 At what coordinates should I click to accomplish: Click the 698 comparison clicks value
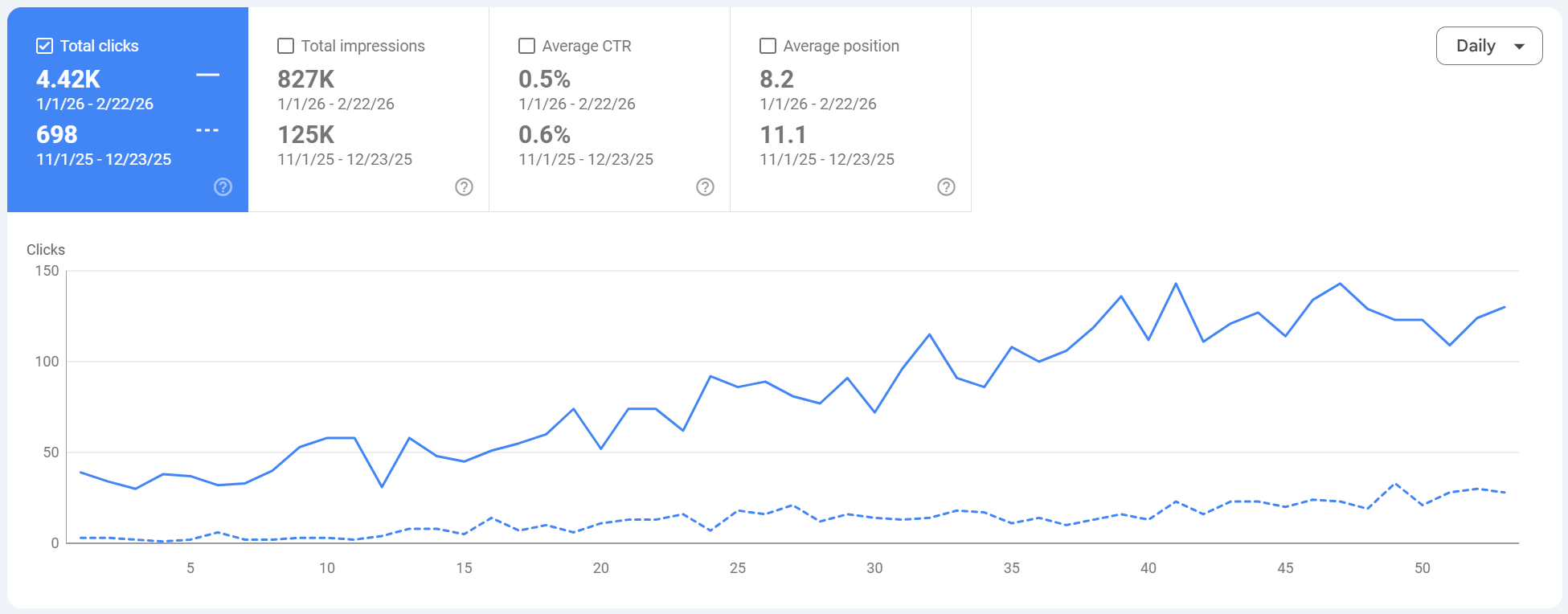[x=56, y=135]
